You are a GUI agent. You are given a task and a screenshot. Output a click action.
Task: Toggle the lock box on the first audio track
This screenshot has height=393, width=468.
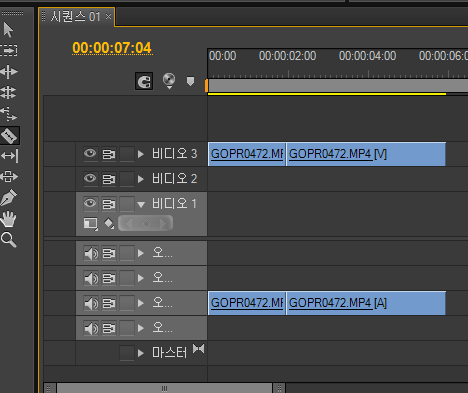[127, 254]
